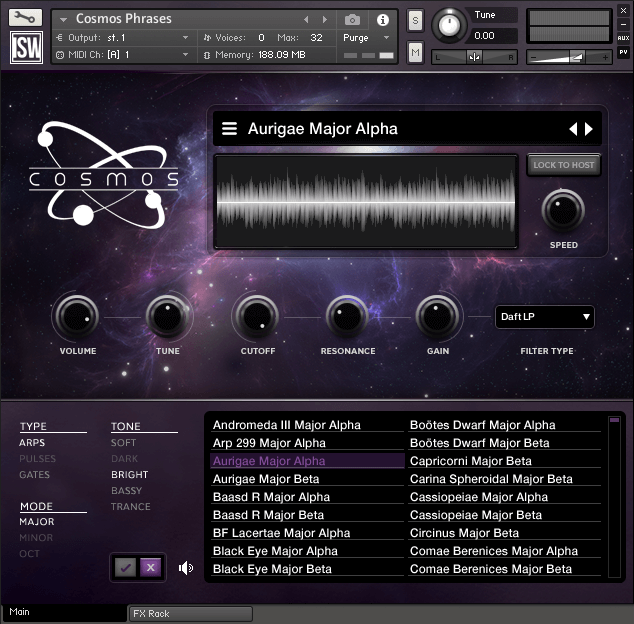Select Baasd R Major Alpha phrase
The image size is (634, 624).
tap(307, 497)
